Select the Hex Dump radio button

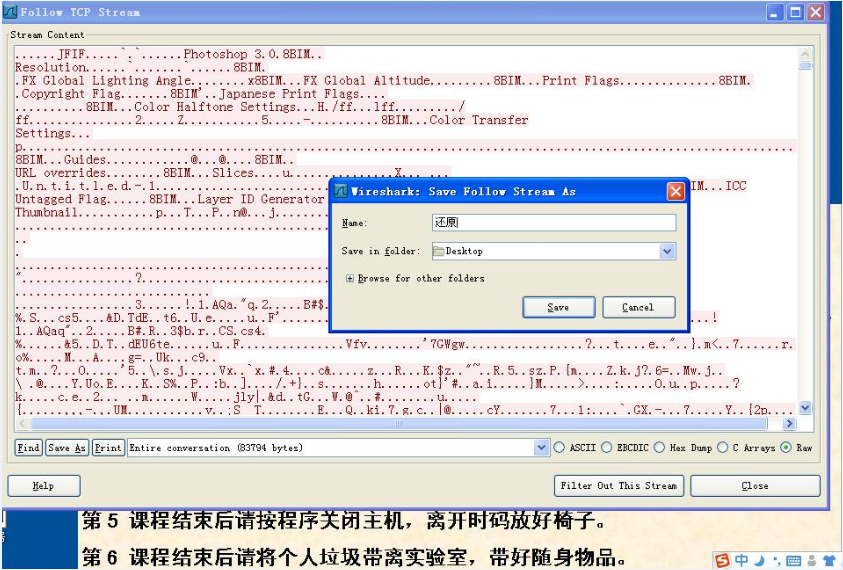pos(659,447)
